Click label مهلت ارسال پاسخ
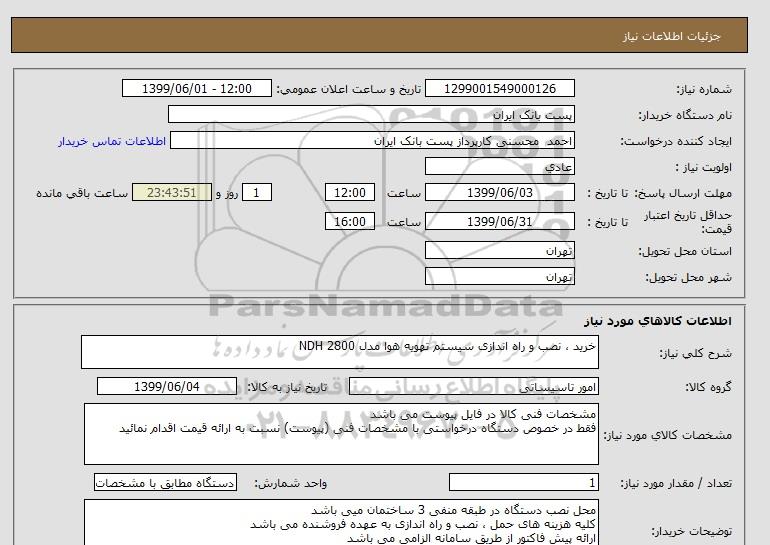This screenshot has width=770, height=545. (682, 193)
